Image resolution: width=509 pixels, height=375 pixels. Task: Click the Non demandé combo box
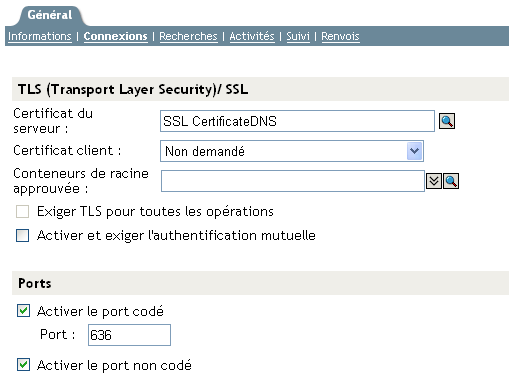(x=292, y=151)
